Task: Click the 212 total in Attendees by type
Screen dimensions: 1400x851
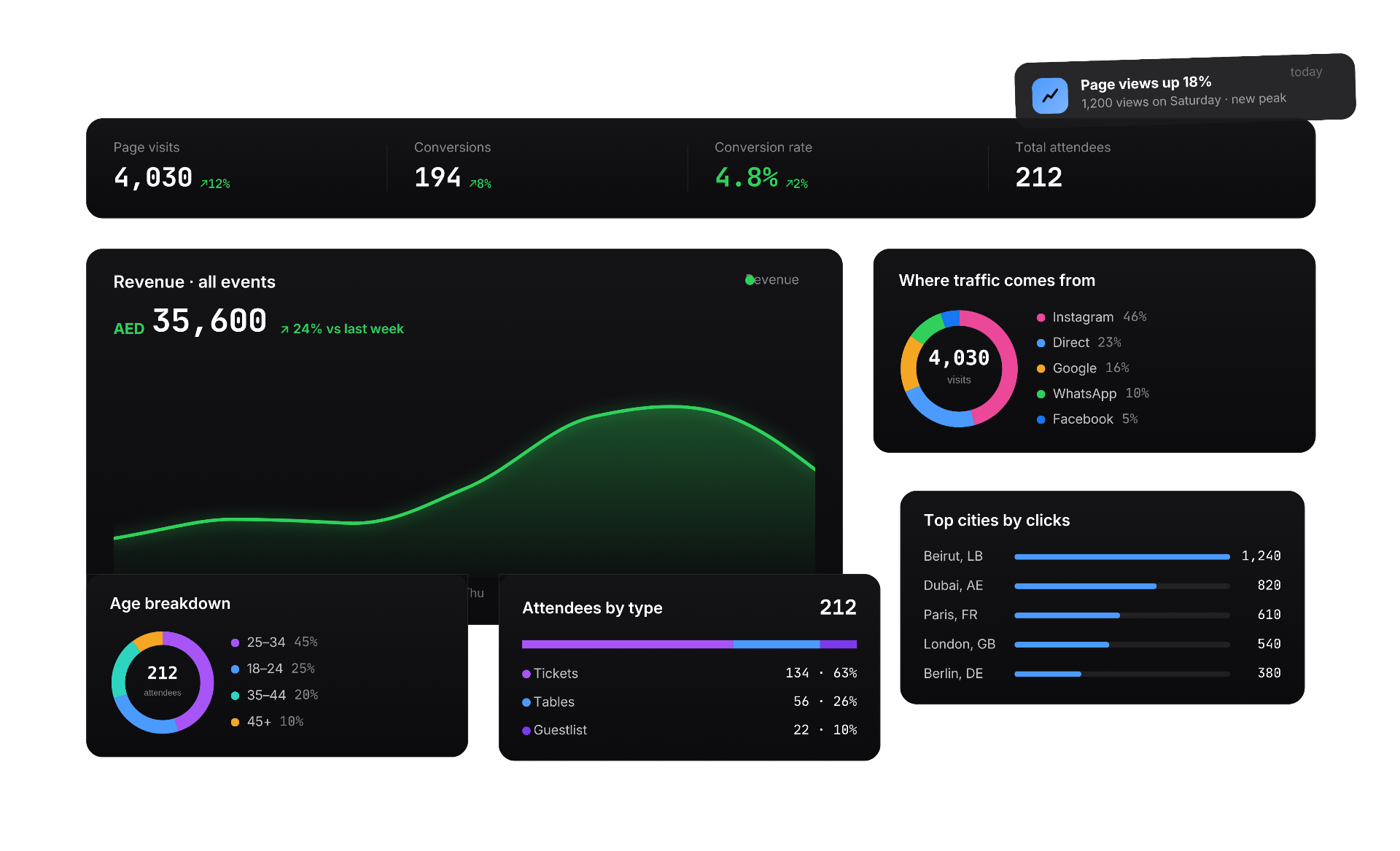Action: tap(838, 607)
